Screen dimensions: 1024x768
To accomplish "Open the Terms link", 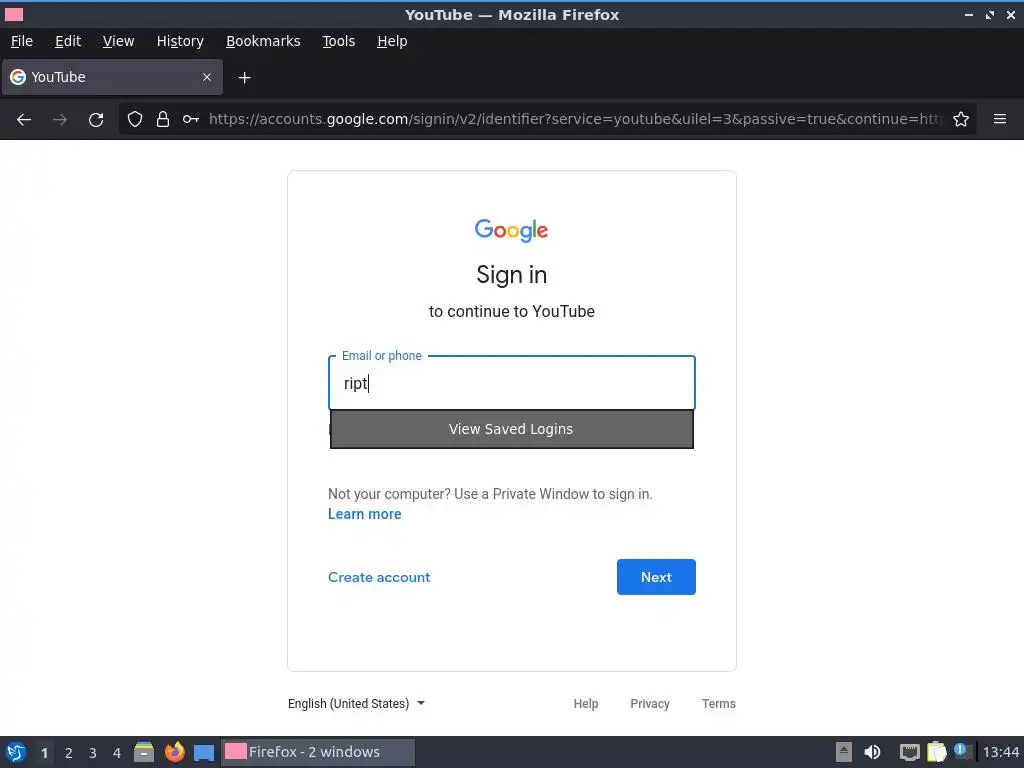I will (718, 703).
